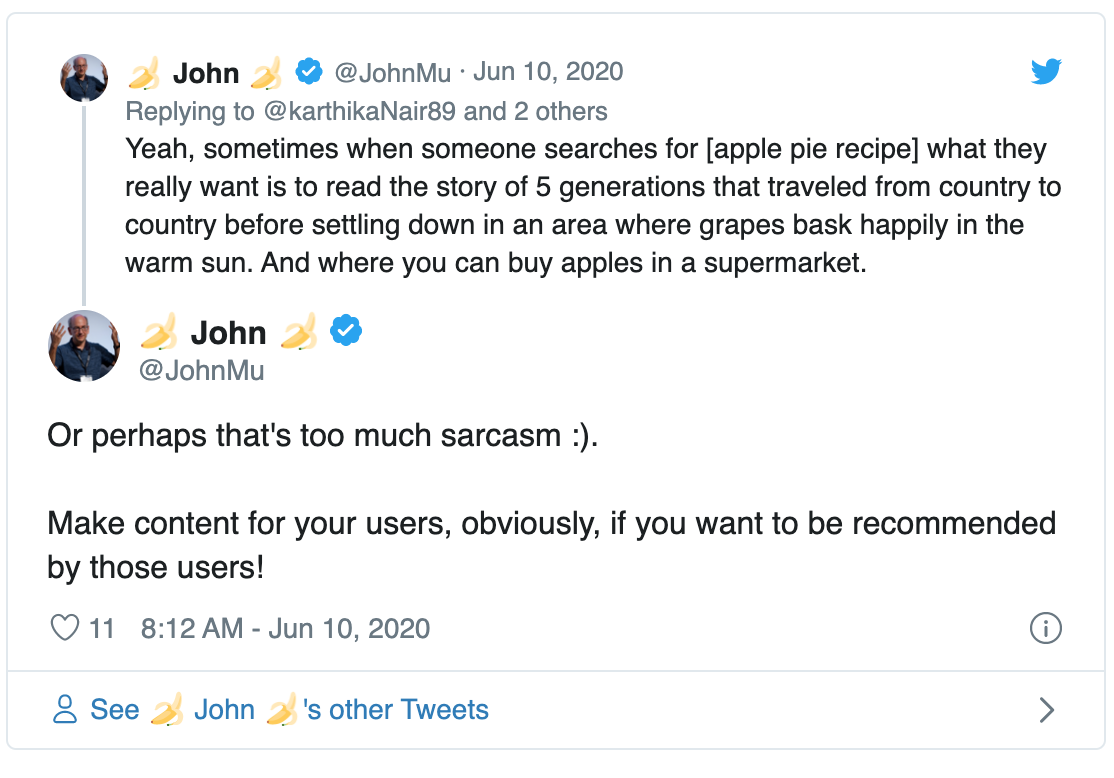Click John's profile avatar on the second tweet
This screenshot has height=778, width=1114.
[84, 345]
